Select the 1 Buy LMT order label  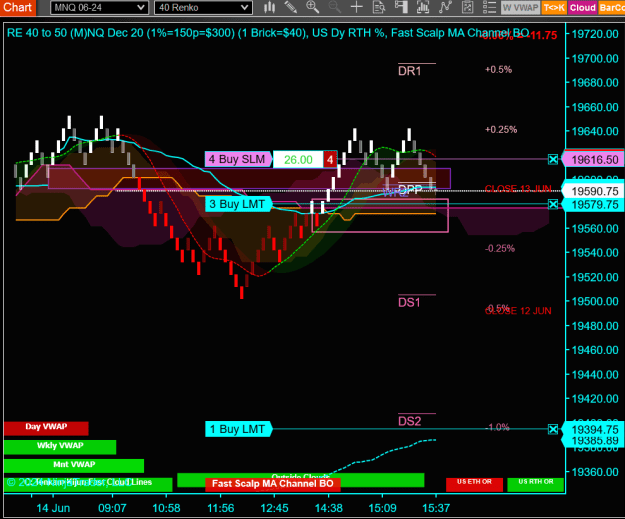(x=238, y=429)
